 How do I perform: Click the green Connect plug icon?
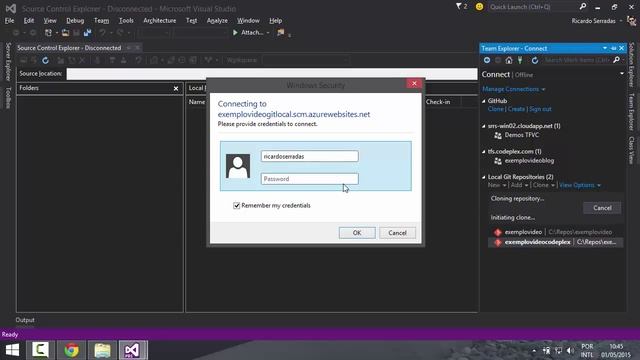point(520,60)
